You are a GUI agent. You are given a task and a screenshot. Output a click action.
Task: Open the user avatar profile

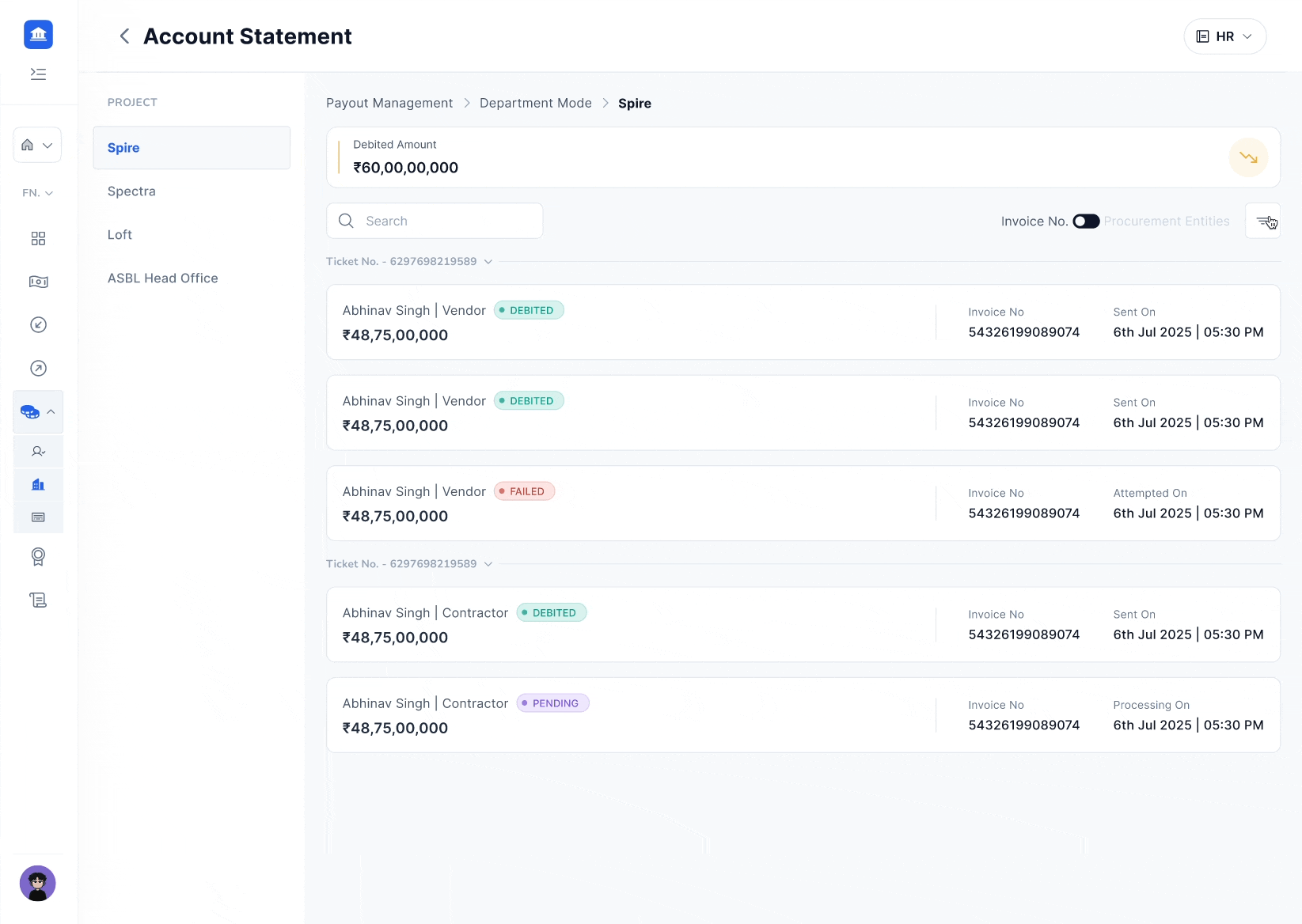38,884
